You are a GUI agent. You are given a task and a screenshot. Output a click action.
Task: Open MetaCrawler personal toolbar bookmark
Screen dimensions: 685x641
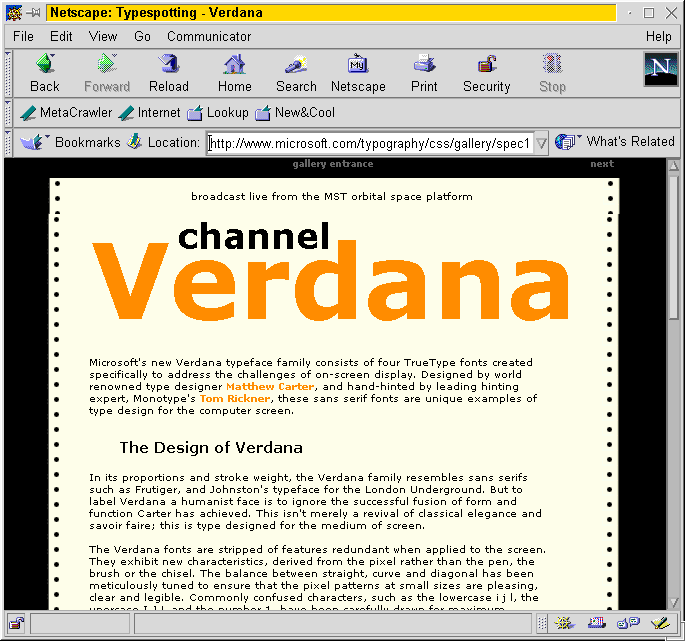pos(66,113)
